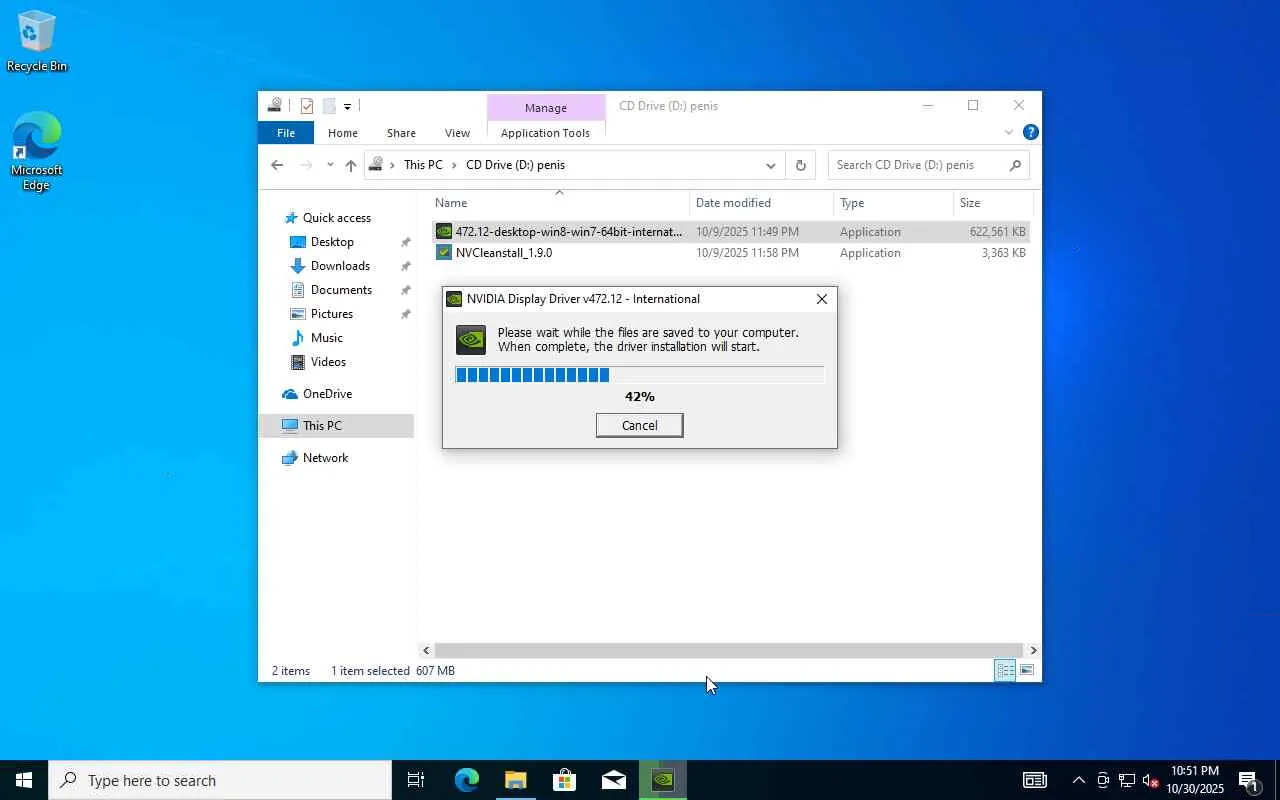Open Music in navigation pane
Image resolution: width=1280 pixels, height=800 pixels.
point(326,338)
